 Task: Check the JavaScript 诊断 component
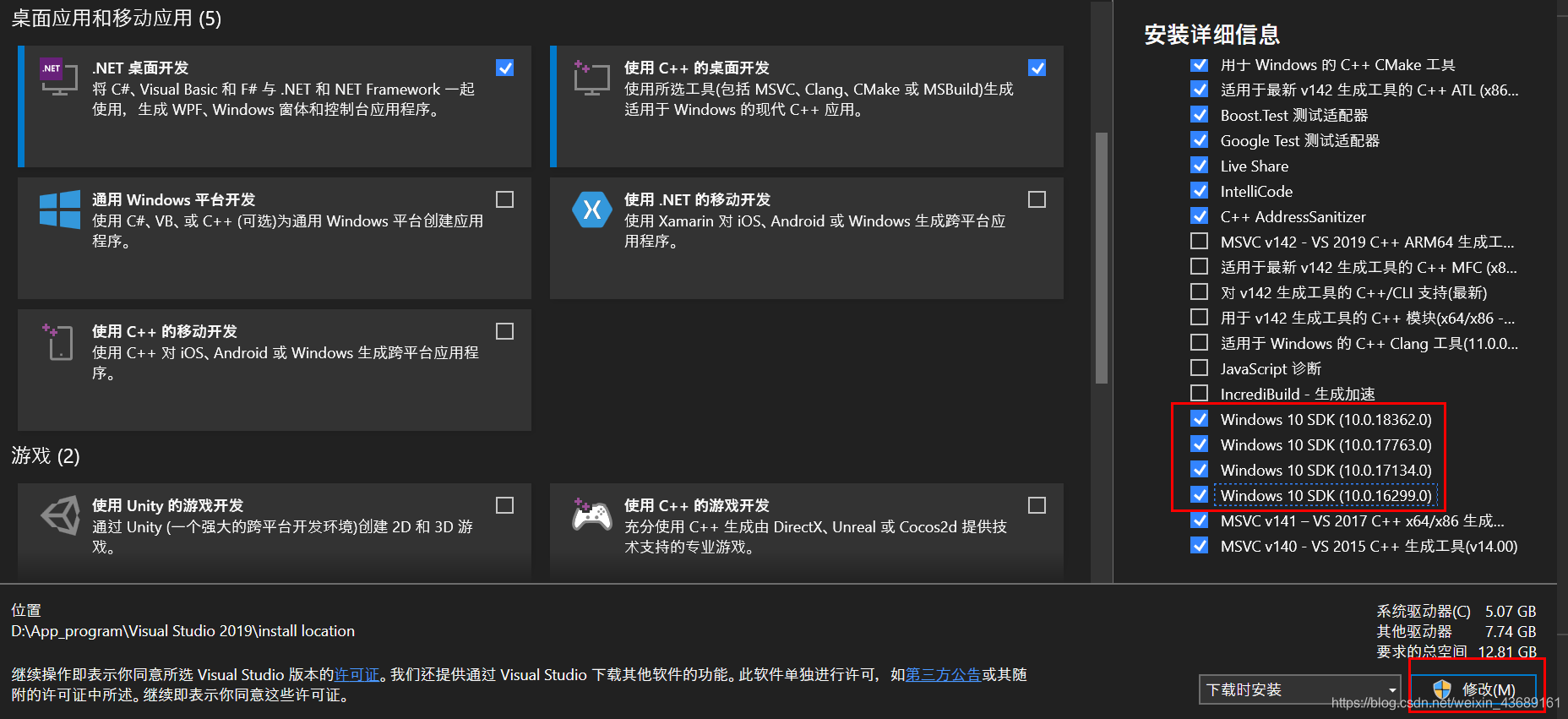coord(1199,368)
